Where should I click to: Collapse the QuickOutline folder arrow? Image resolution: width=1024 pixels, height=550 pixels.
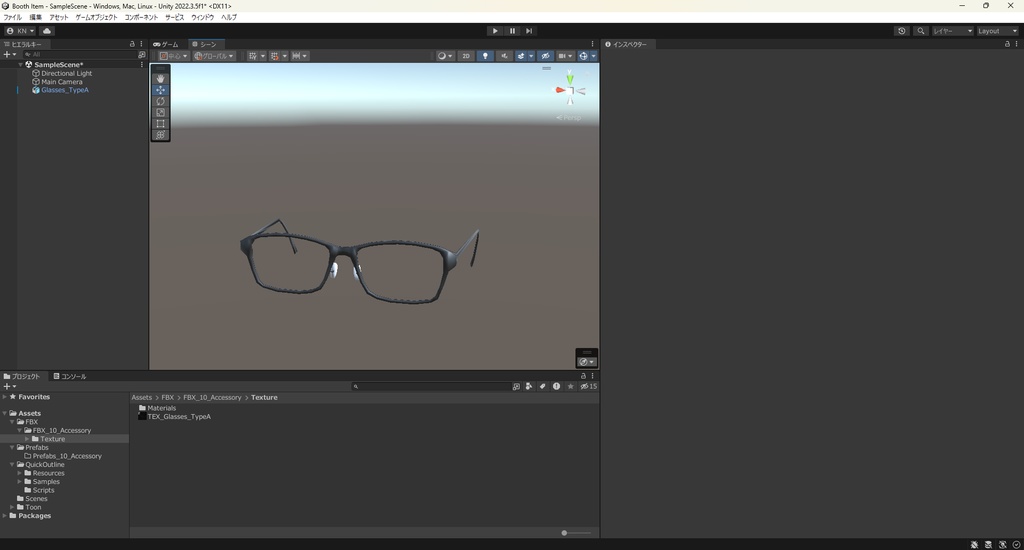tap(12, 464)
